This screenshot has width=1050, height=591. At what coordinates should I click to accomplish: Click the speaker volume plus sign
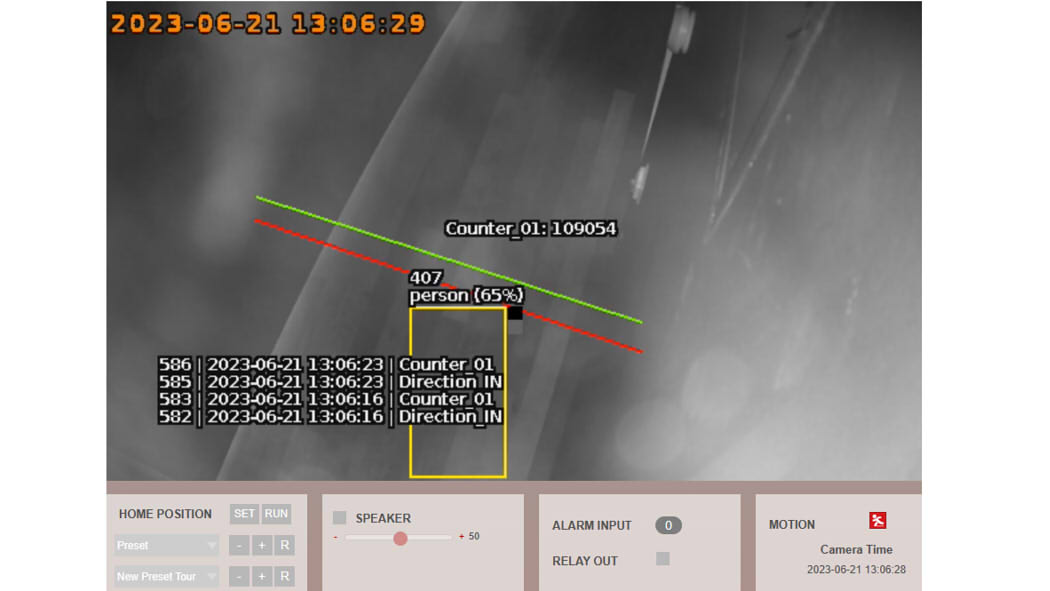[x=461, y=537]
